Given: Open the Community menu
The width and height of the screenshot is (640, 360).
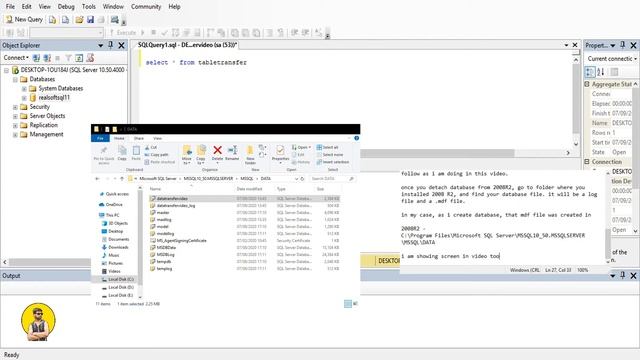Looking at the screenshot, I should click(x=146, y=7).
